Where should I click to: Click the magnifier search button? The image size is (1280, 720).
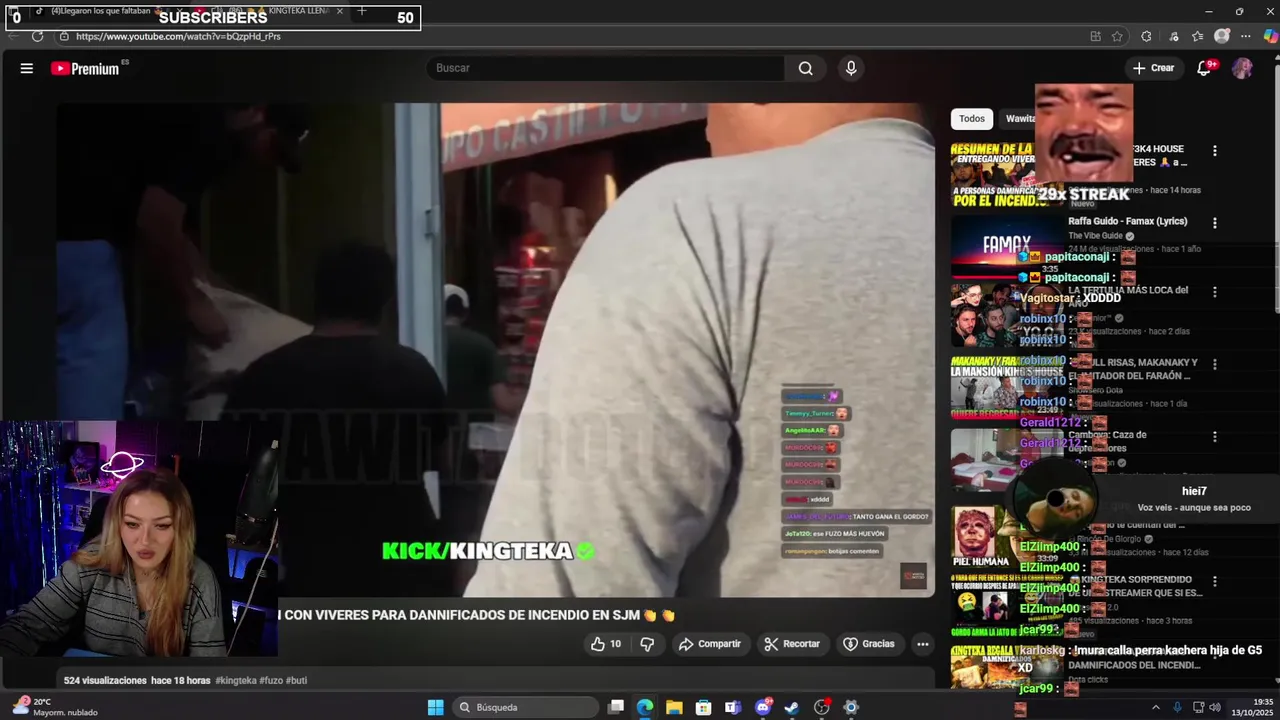(x=806, y=68)
